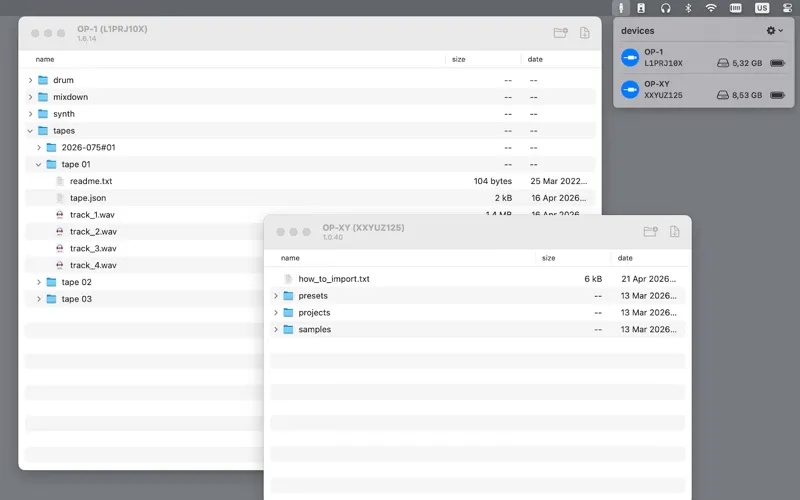Expand the mixdown folder

point(31,97)
